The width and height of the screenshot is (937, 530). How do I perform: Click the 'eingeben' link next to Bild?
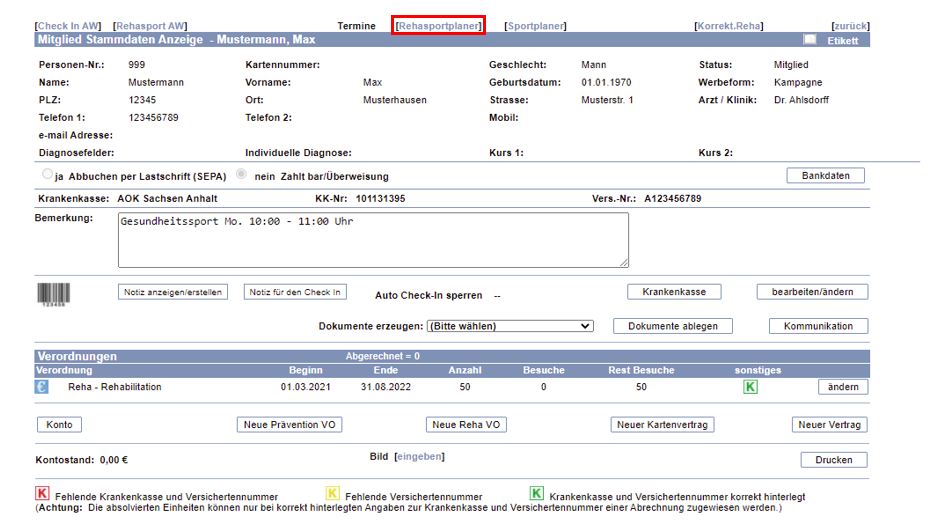coord(418,456)
